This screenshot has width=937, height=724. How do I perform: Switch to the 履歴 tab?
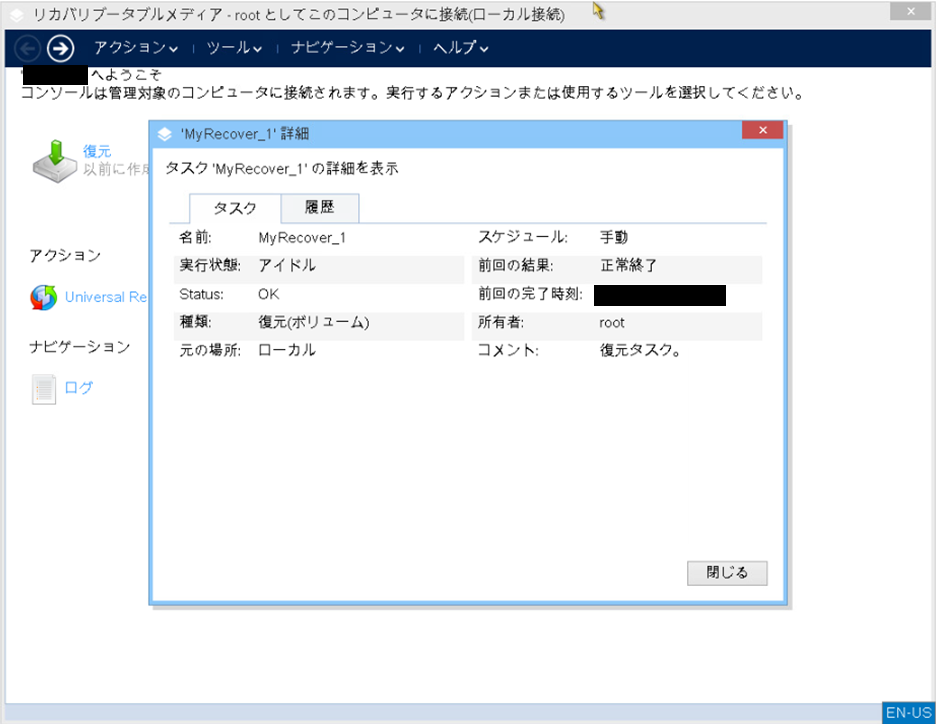coord(319,208)
